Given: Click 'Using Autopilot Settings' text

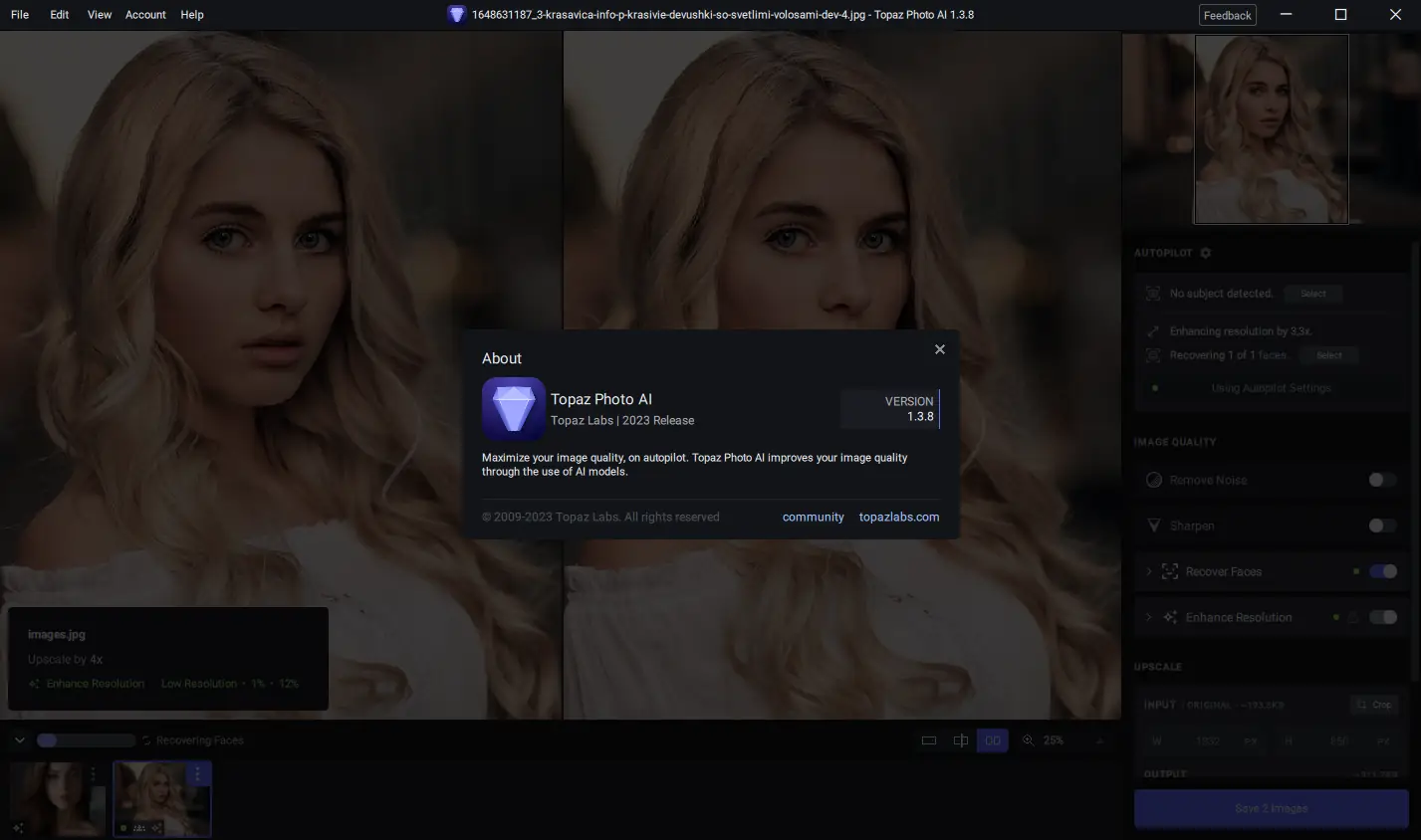Looking at the screenshot, I should [1271, 388].
